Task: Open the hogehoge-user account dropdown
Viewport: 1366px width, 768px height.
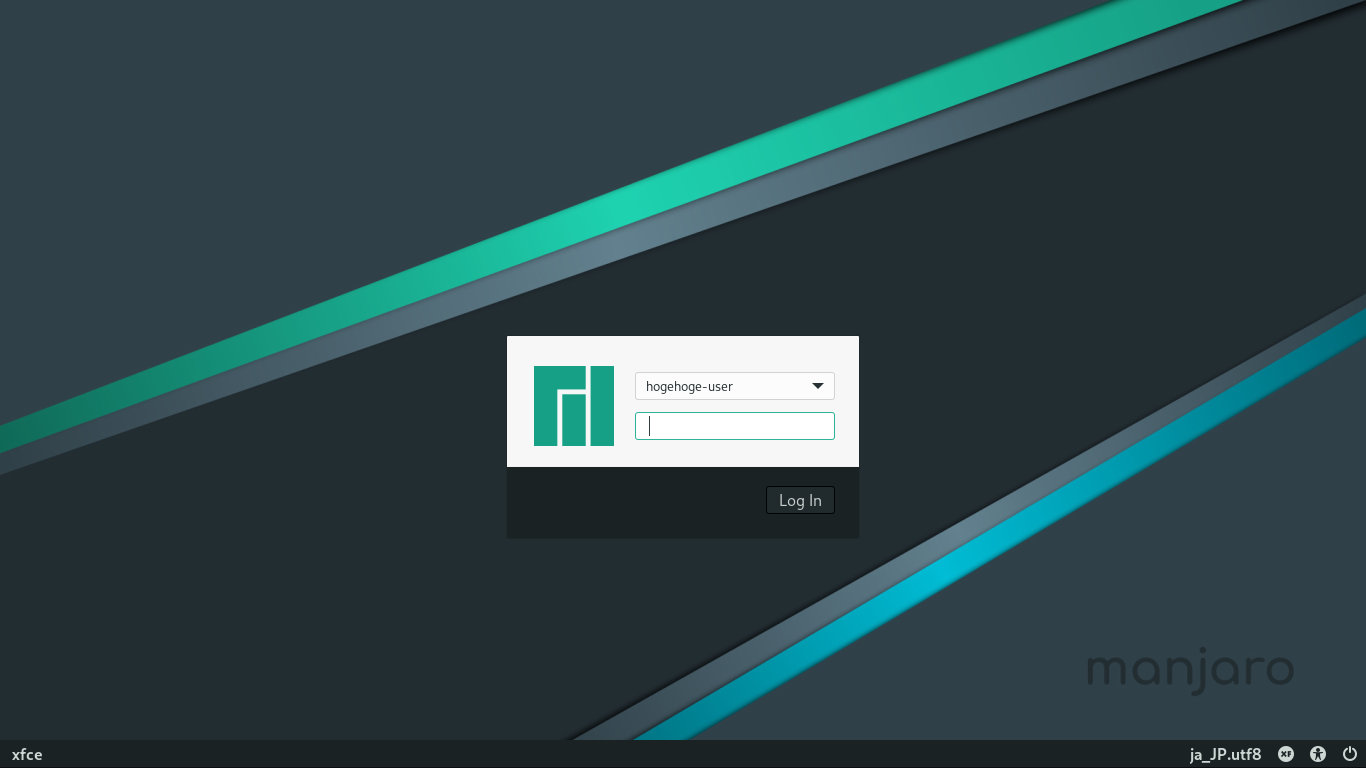Action: click(x=735, y=386)
